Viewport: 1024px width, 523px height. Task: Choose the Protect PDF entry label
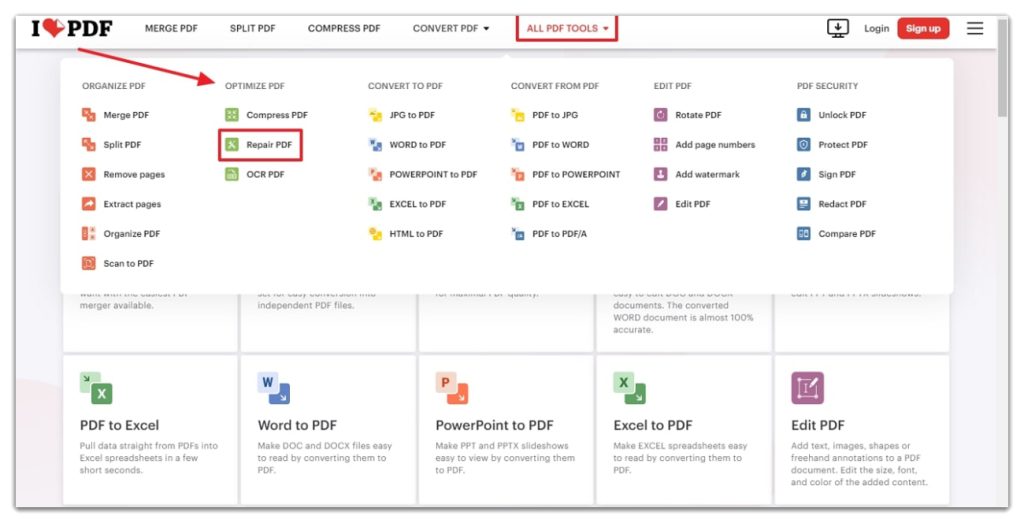(x=843, y=145)
